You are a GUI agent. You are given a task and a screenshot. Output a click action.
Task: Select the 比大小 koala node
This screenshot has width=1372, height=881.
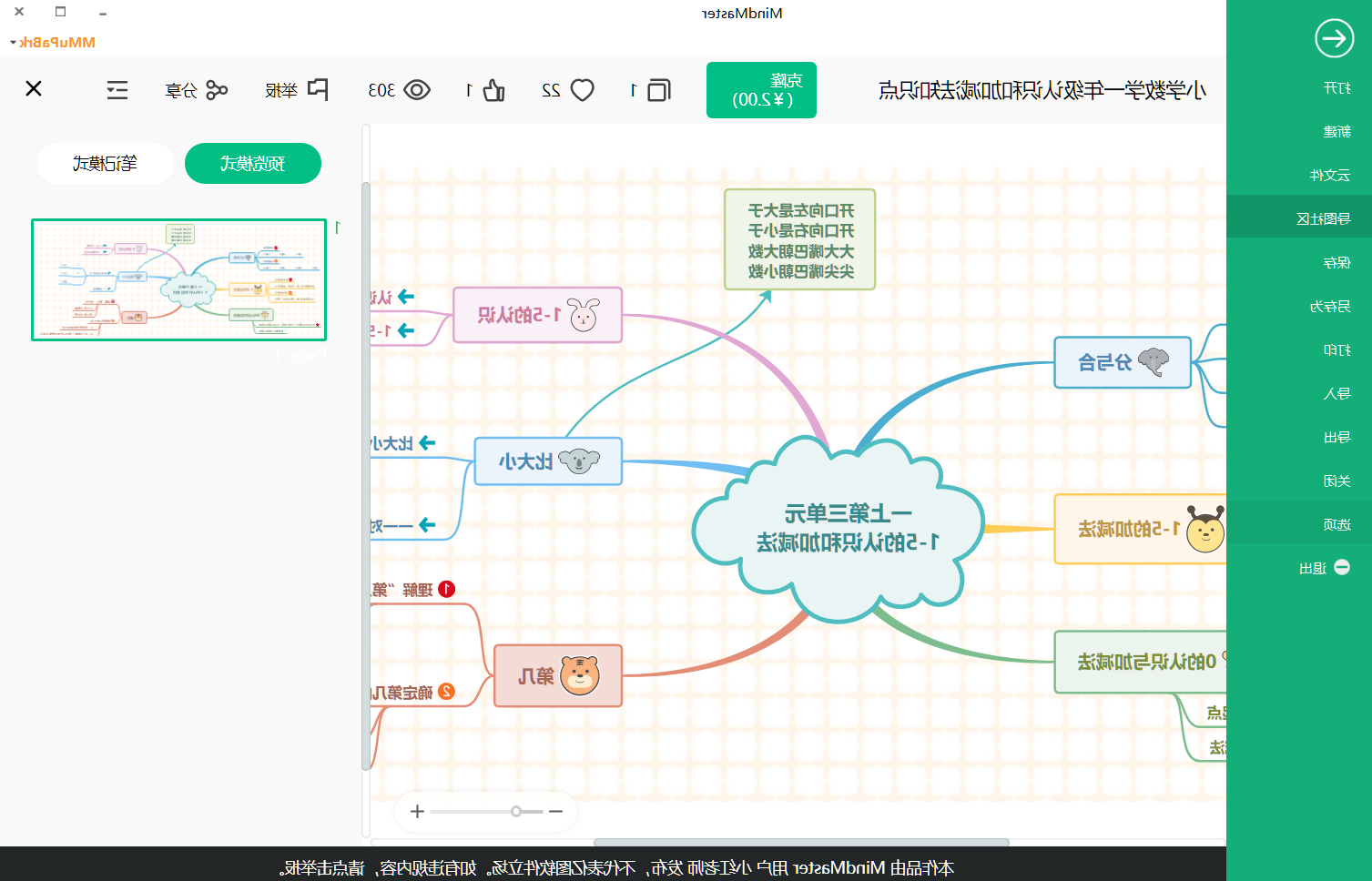point(548,461)
